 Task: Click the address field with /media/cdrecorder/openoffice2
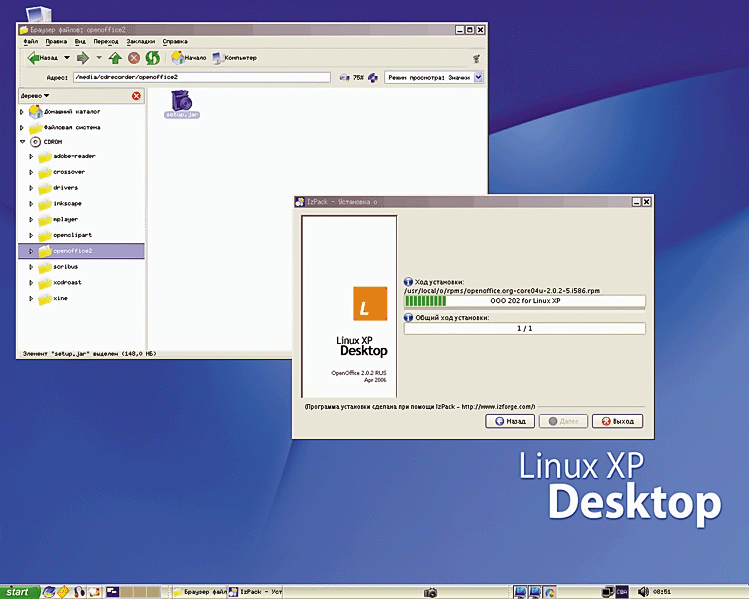(202, 77)
